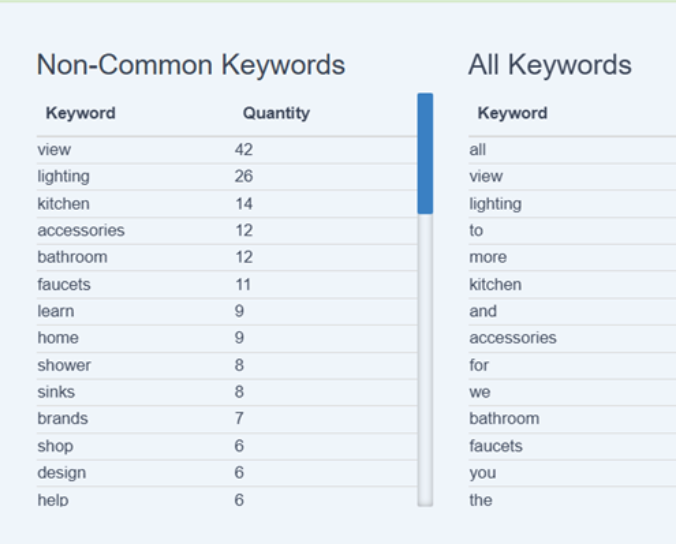This screenshot has height=544, width=676.
Task: Click the Keyword header under All Keywords
Action: point(512,114)
